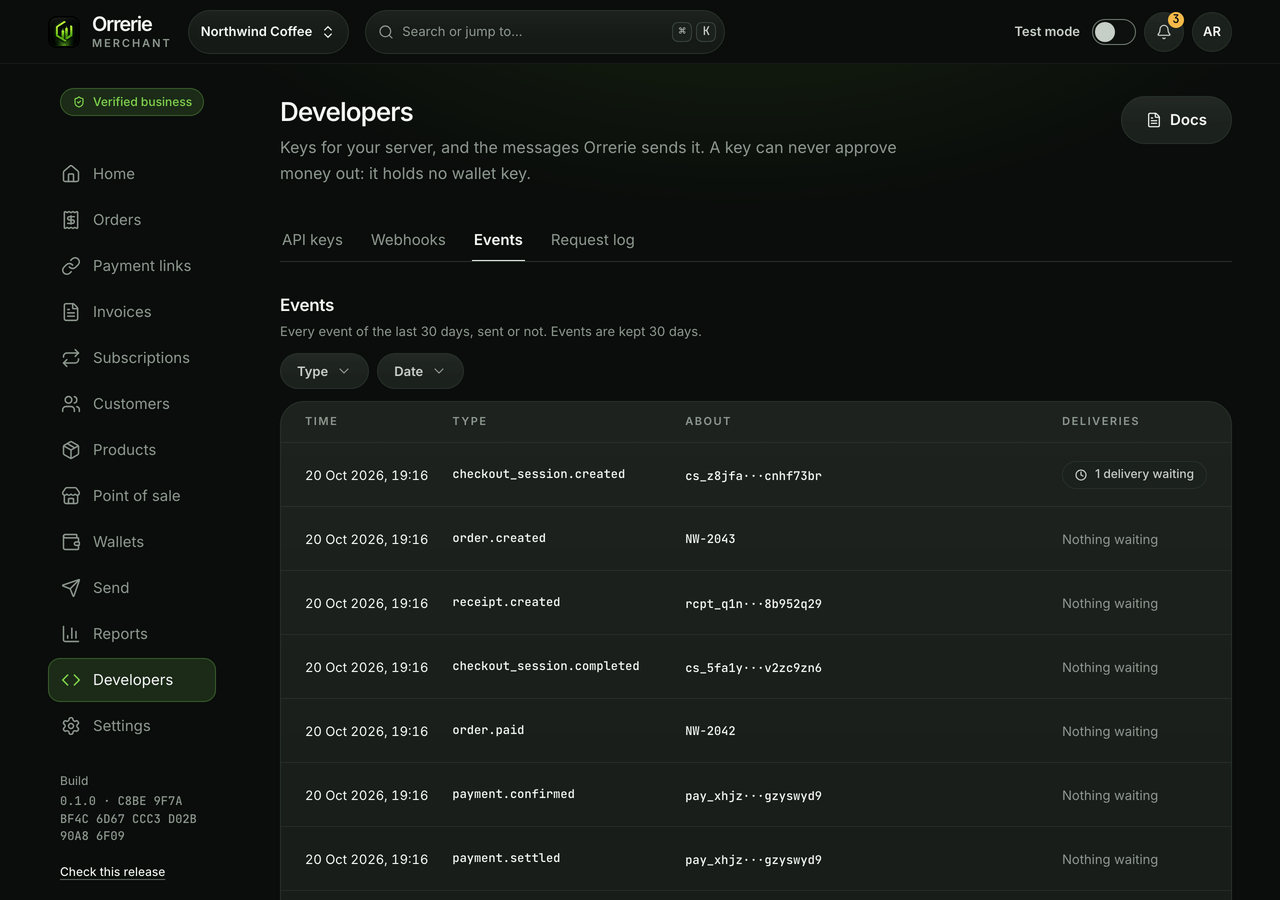Open Orders via its receipt icon
1280x900 pixels.
pyautogui.click(x=71, y=220)
